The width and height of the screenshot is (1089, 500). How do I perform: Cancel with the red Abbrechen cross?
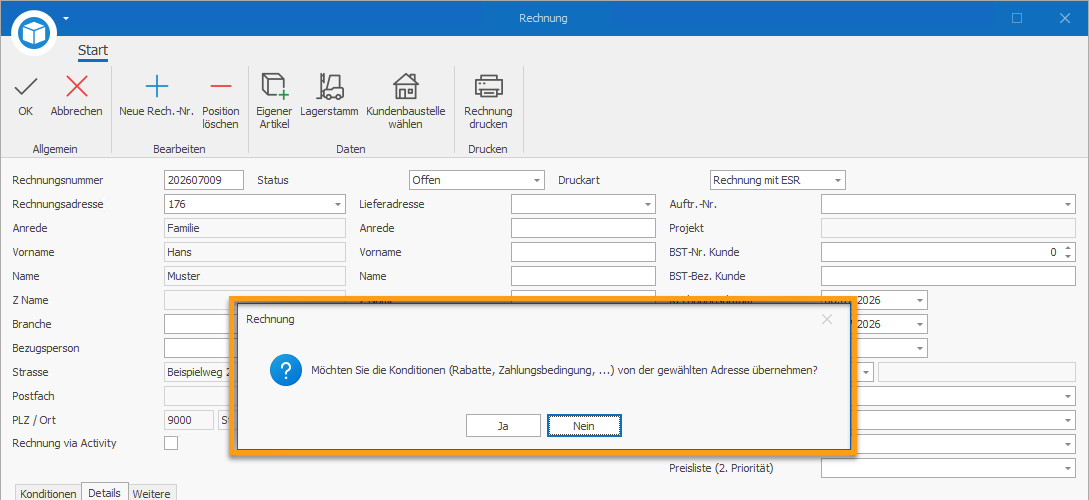pos(76,96)
